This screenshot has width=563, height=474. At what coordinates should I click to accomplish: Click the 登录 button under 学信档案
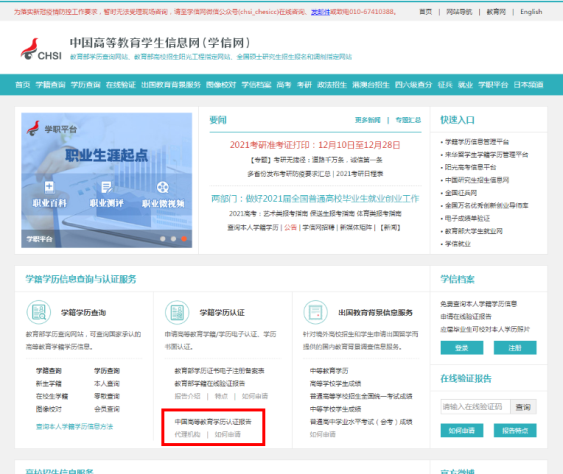462,348
